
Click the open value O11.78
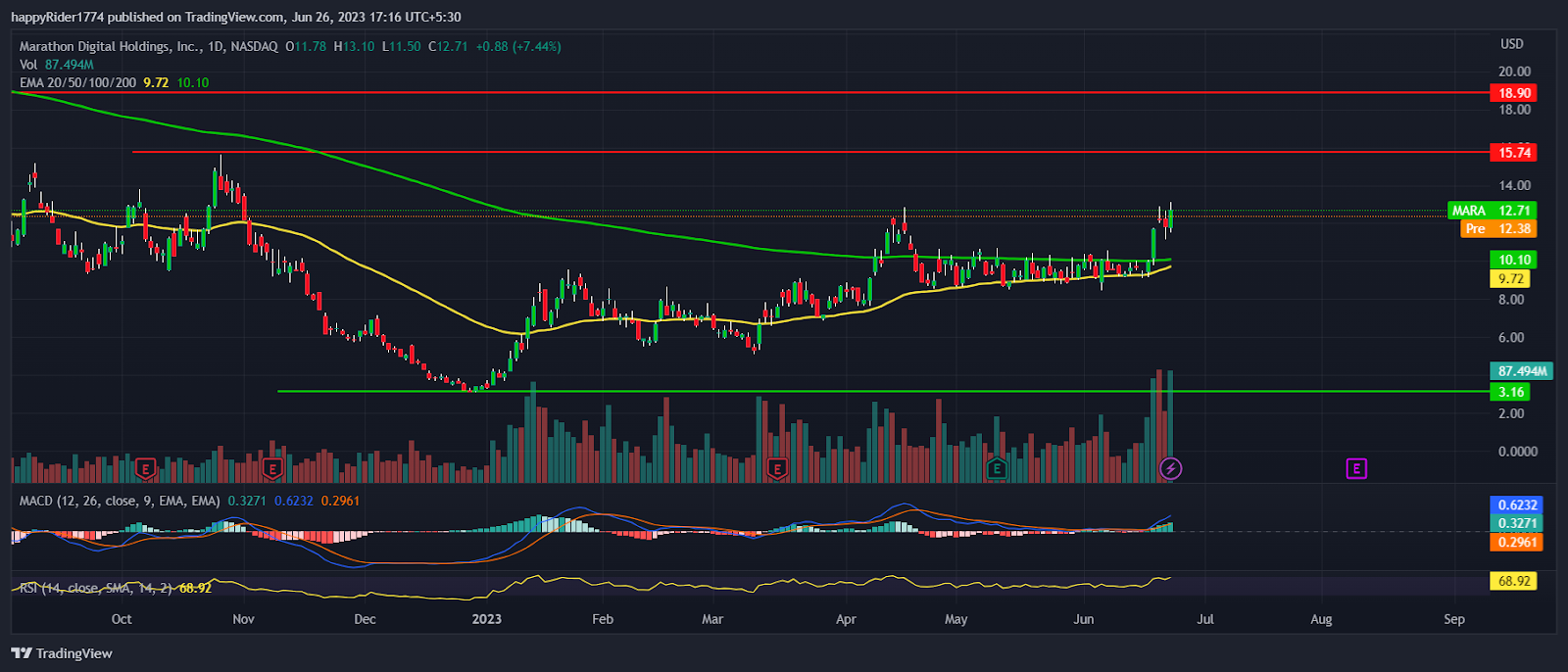coord(306,46)
